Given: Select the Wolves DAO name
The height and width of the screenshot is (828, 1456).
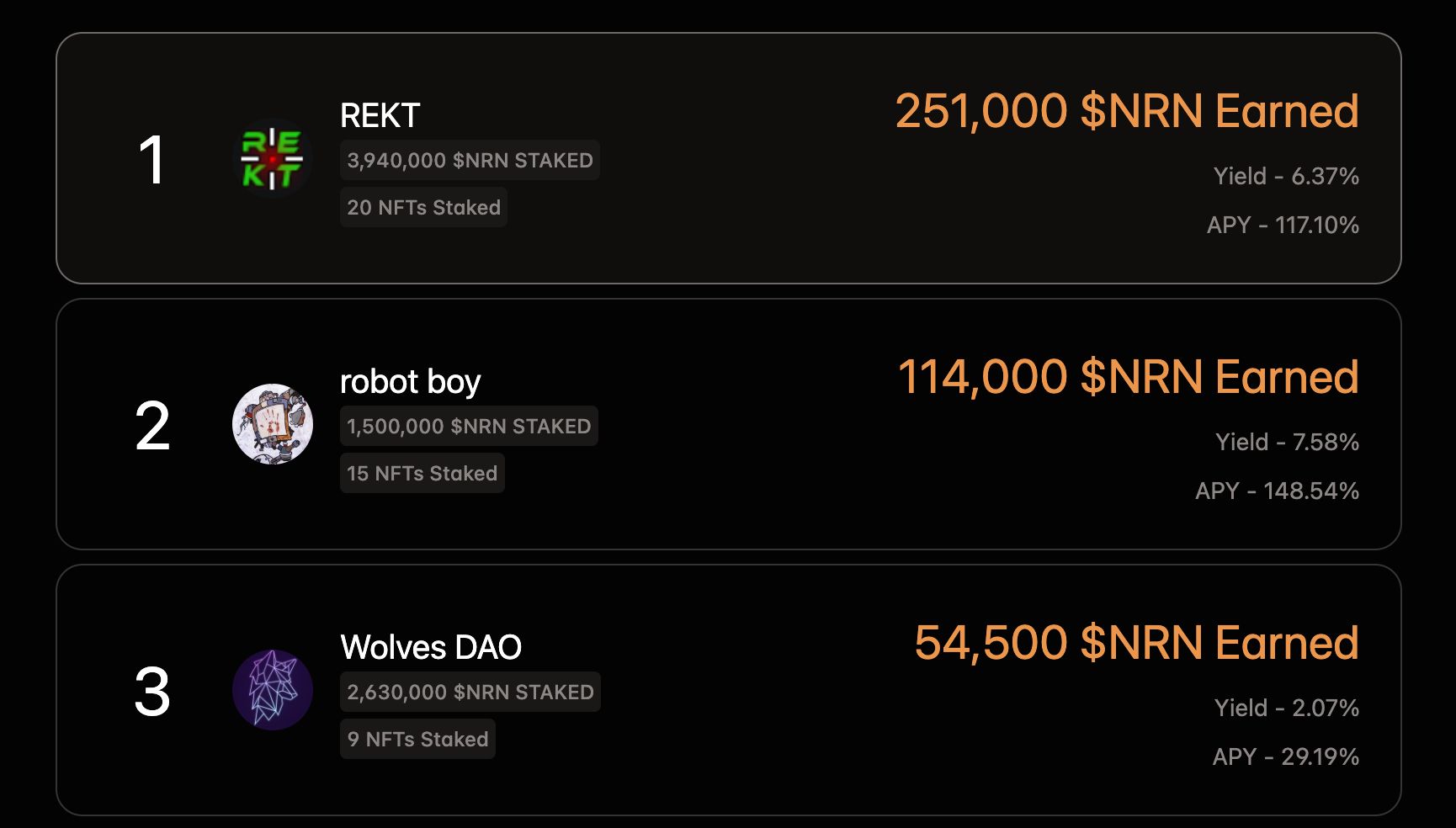Looking at the screenshot, I should [x=430, y=647].
